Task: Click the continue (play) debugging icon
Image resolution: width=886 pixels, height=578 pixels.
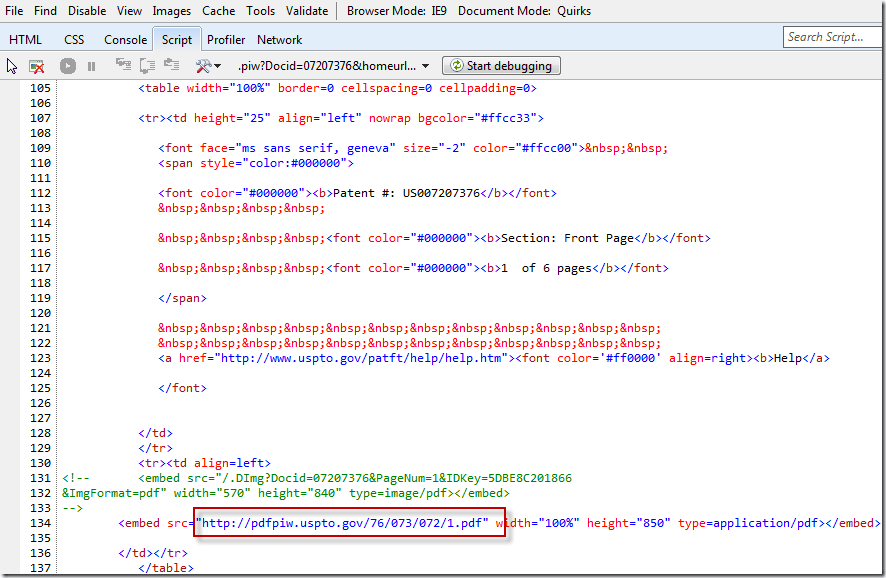Action: (x=68, y=66)
